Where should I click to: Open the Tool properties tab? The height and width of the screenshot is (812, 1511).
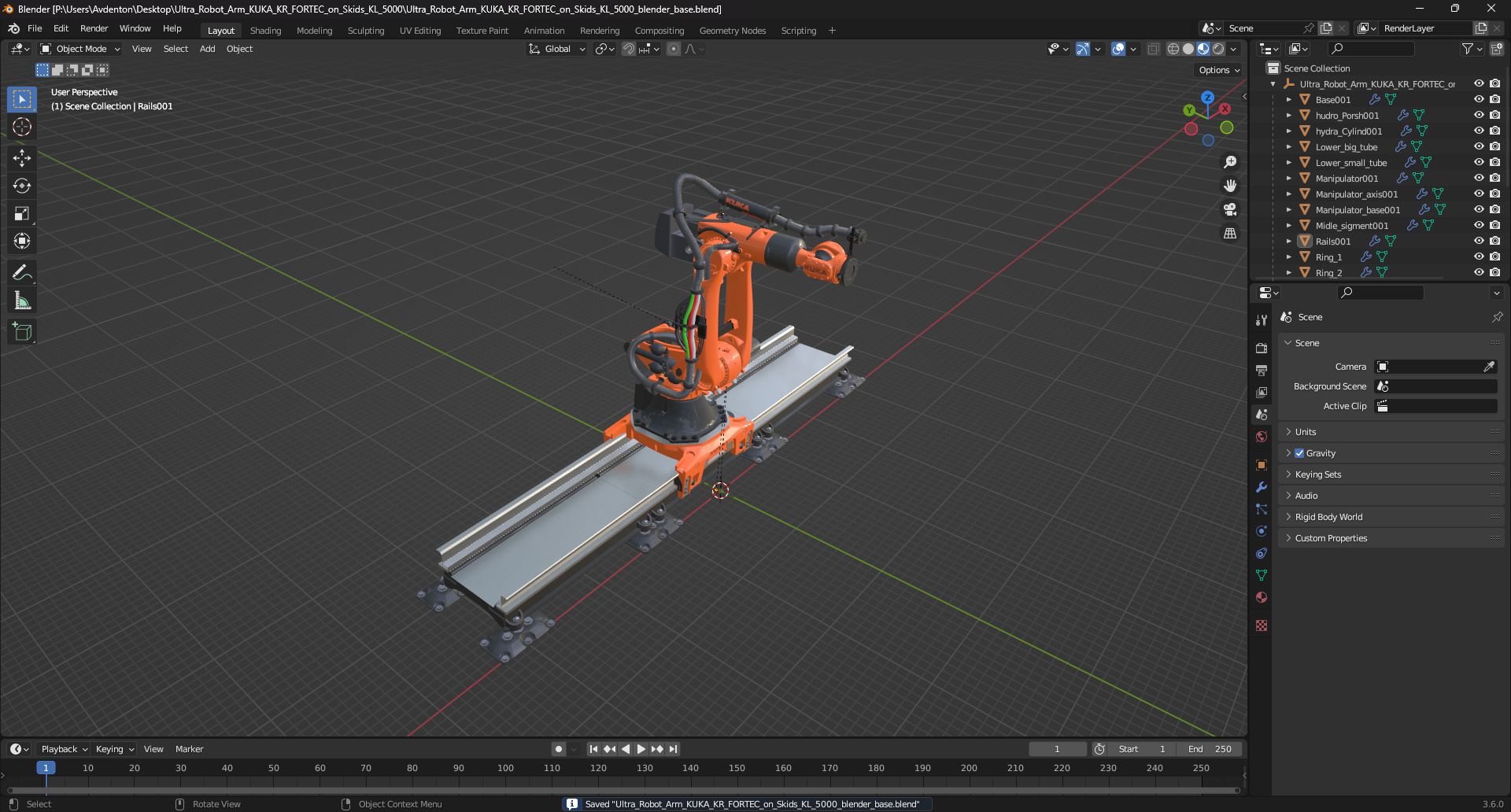click(x=1262, y=319)
